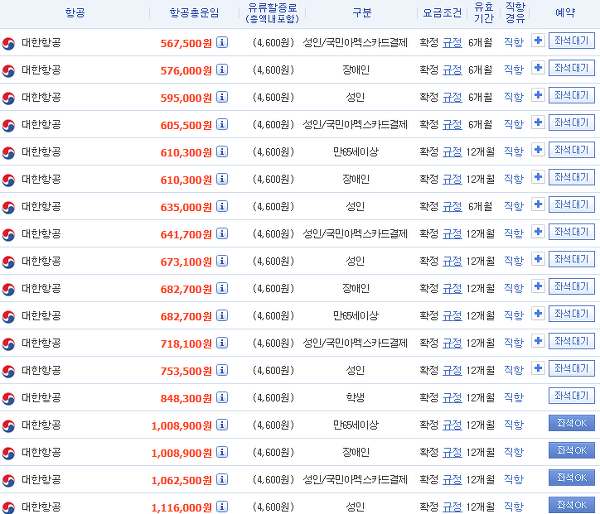Click the info icon next to 673,100원

pyautogui.click(x=222, y=261)
